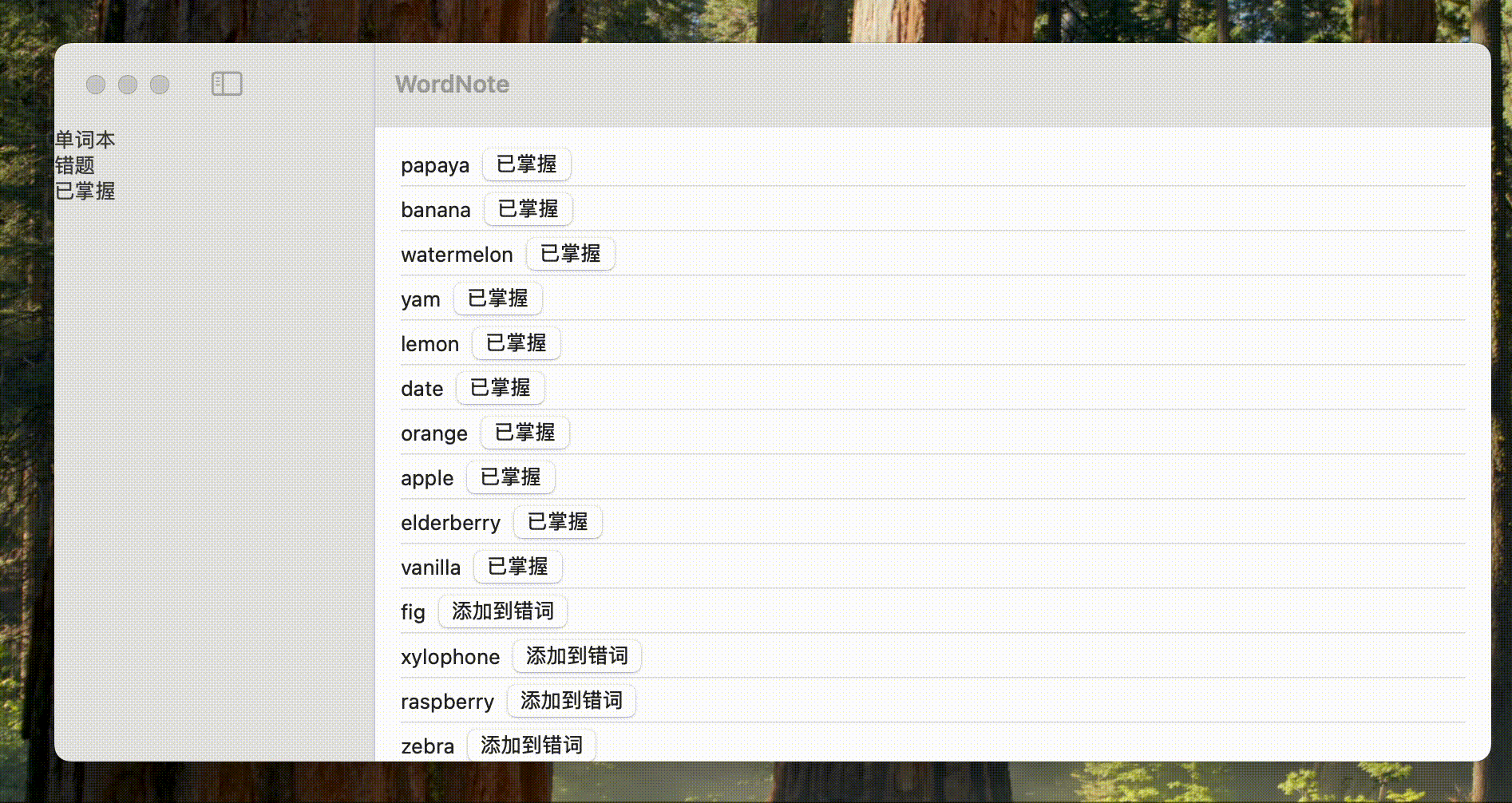Mark orange as 已掌握
This screenshot has width=1512, height=803.
(524, 433)
